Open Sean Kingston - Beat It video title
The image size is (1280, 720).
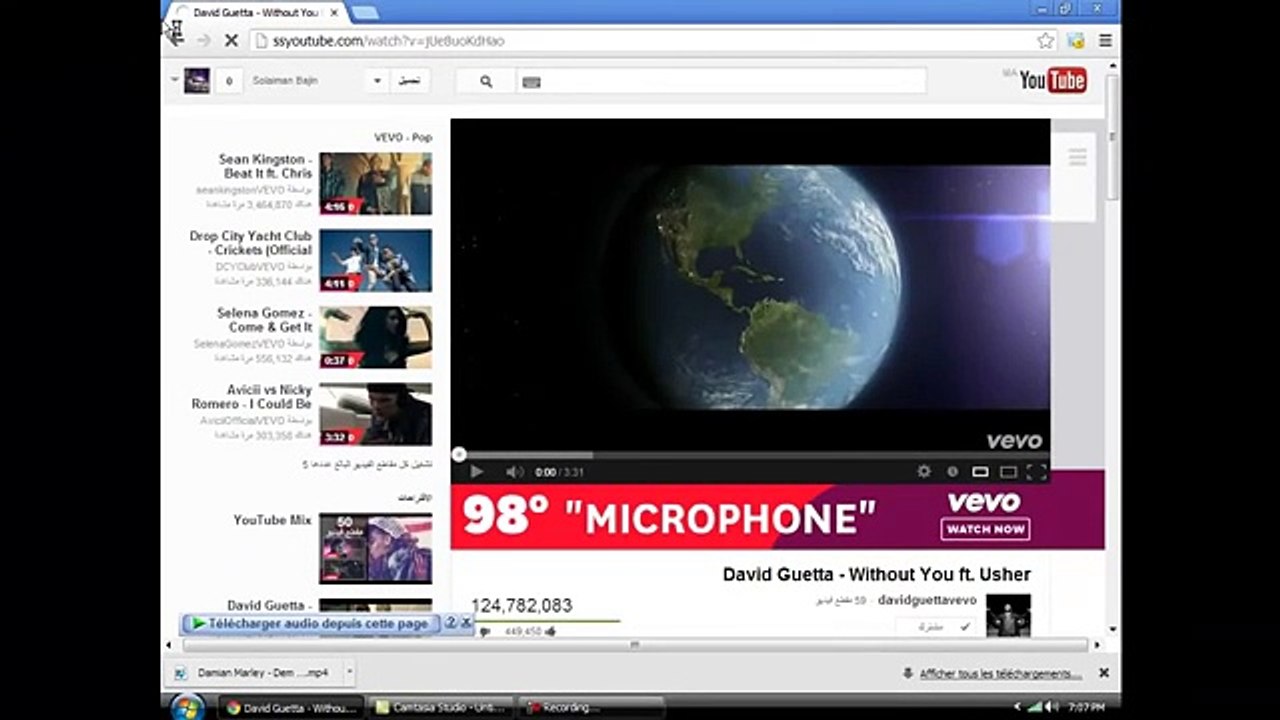(265, 166)
